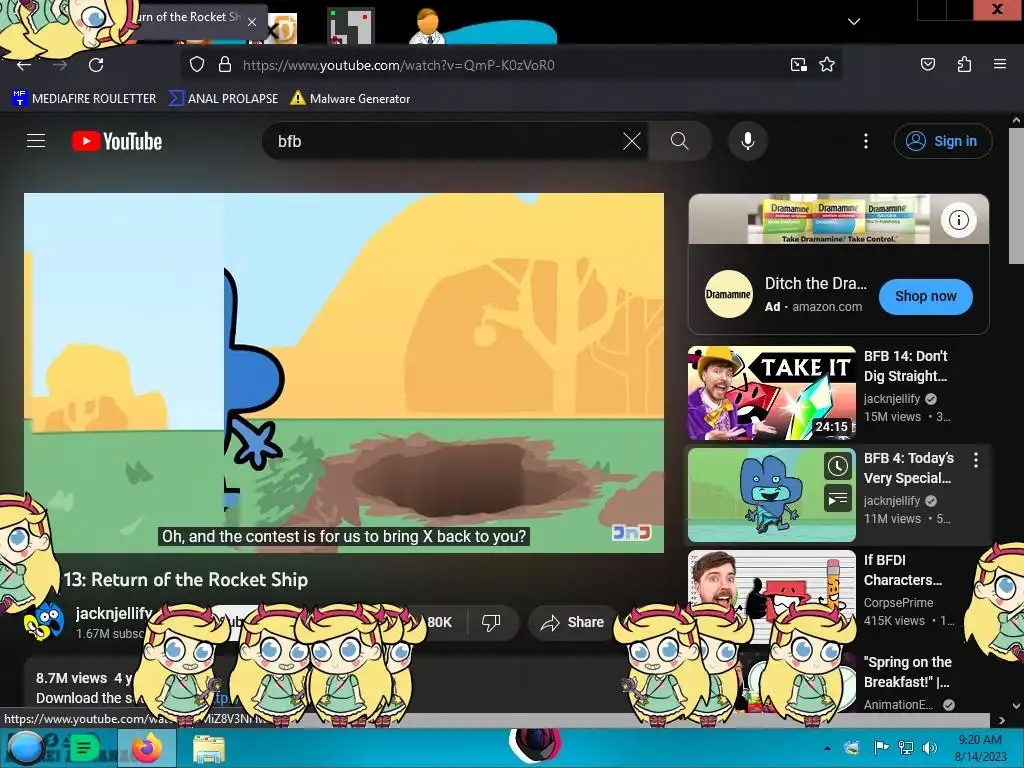
Task: Open the volume speaker tray icon
Action: click(x=929, y=748)
